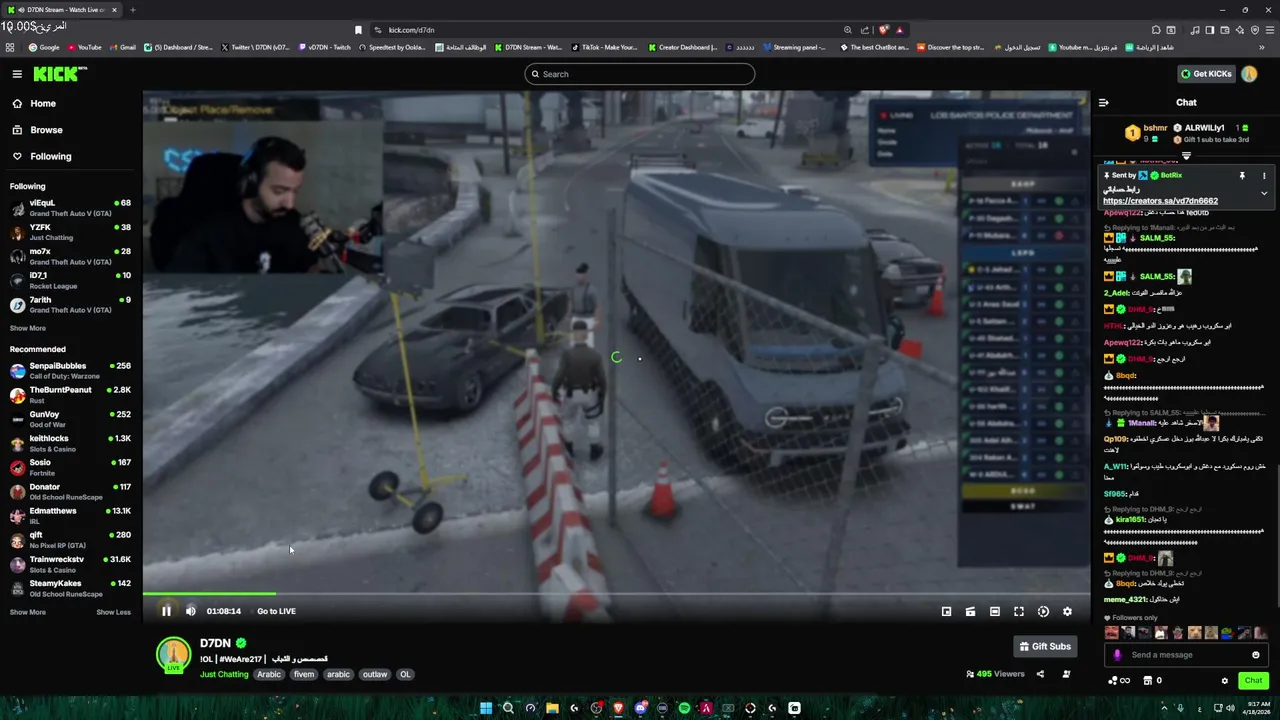This screenshot has height=720, width=1280.
Task: Open recommended channel Trainwreckstv
Action: [70, 564]
